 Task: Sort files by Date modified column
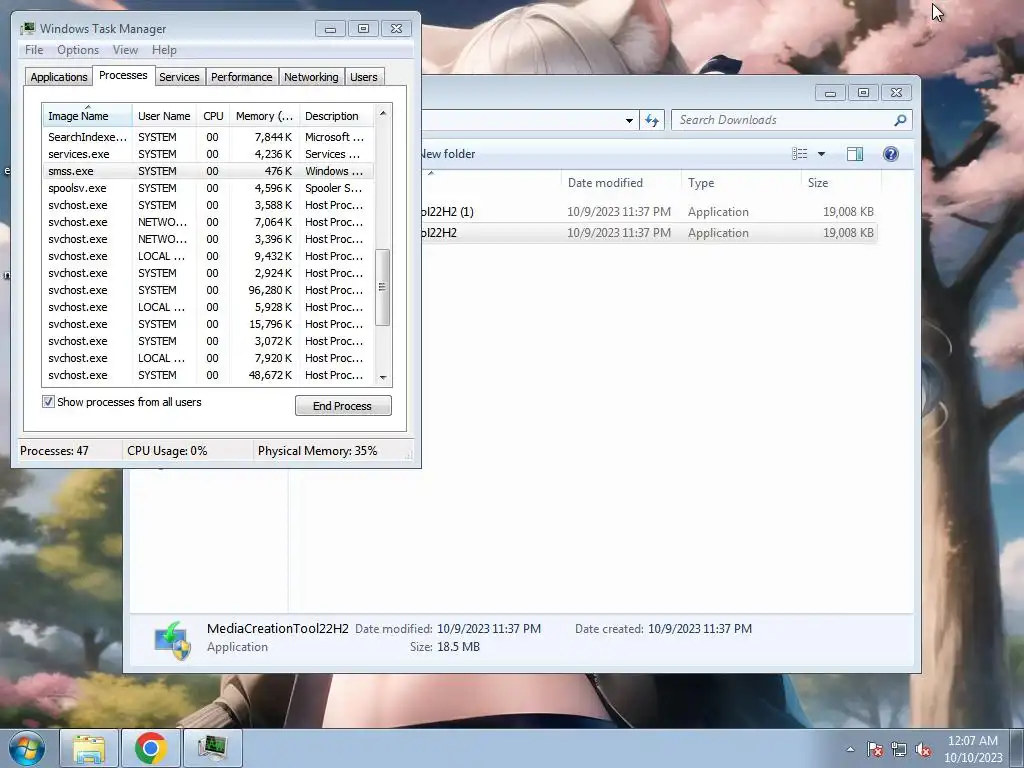click(x=621, y=183)
